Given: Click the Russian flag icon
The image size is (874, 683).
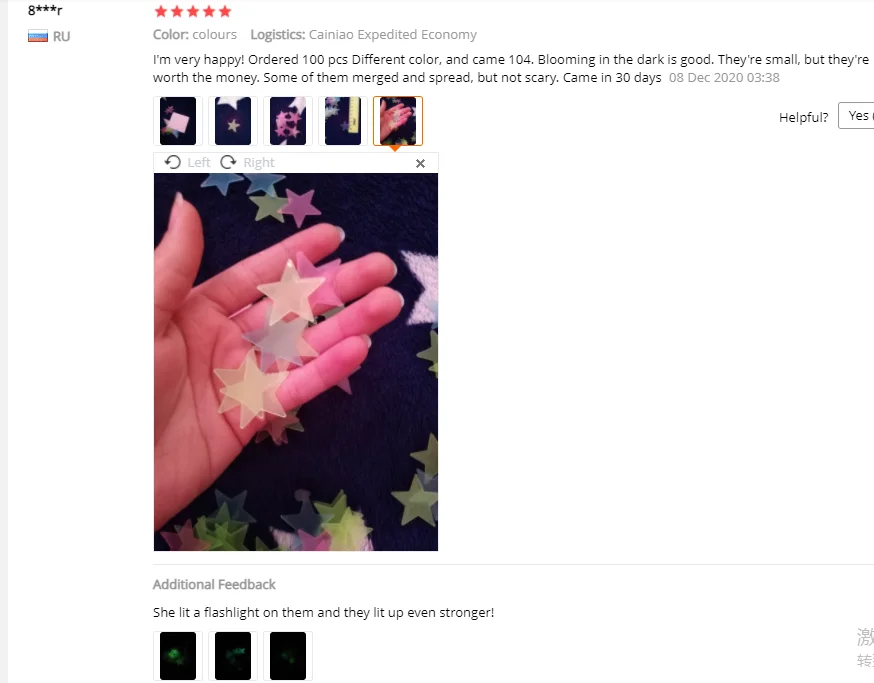Looking at the screenshot, I should pos(38,36).
